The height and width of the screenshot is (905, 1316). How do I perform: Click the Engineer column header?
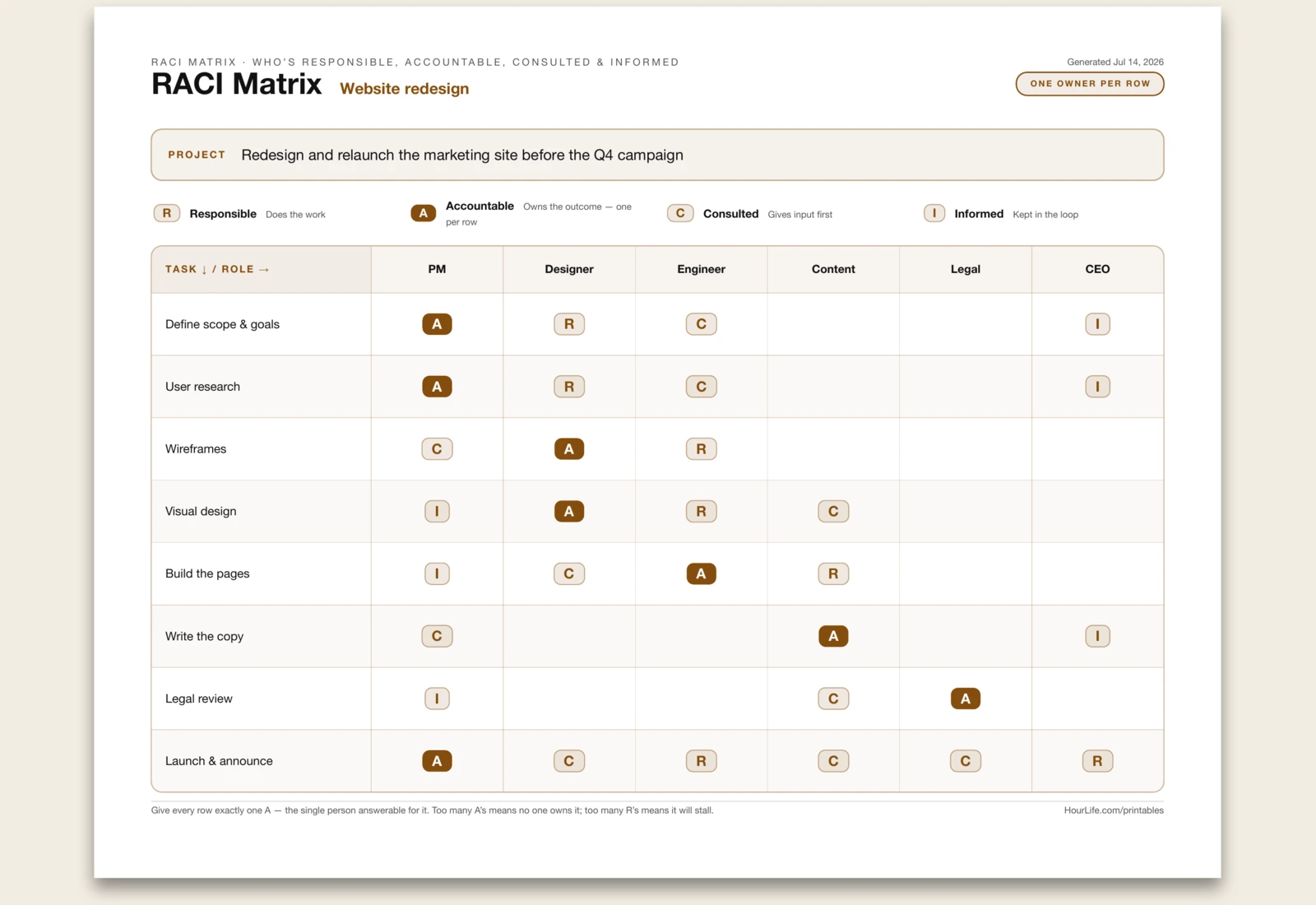click(702, 269)
